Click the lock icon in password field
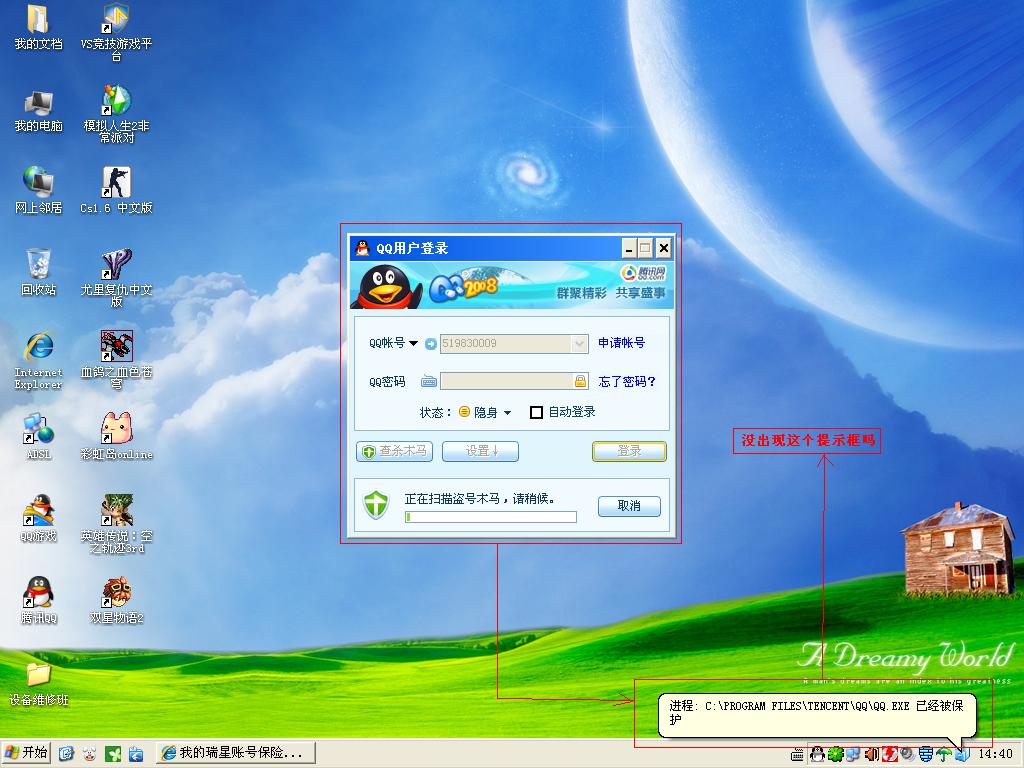 click(x=580, y=381)
